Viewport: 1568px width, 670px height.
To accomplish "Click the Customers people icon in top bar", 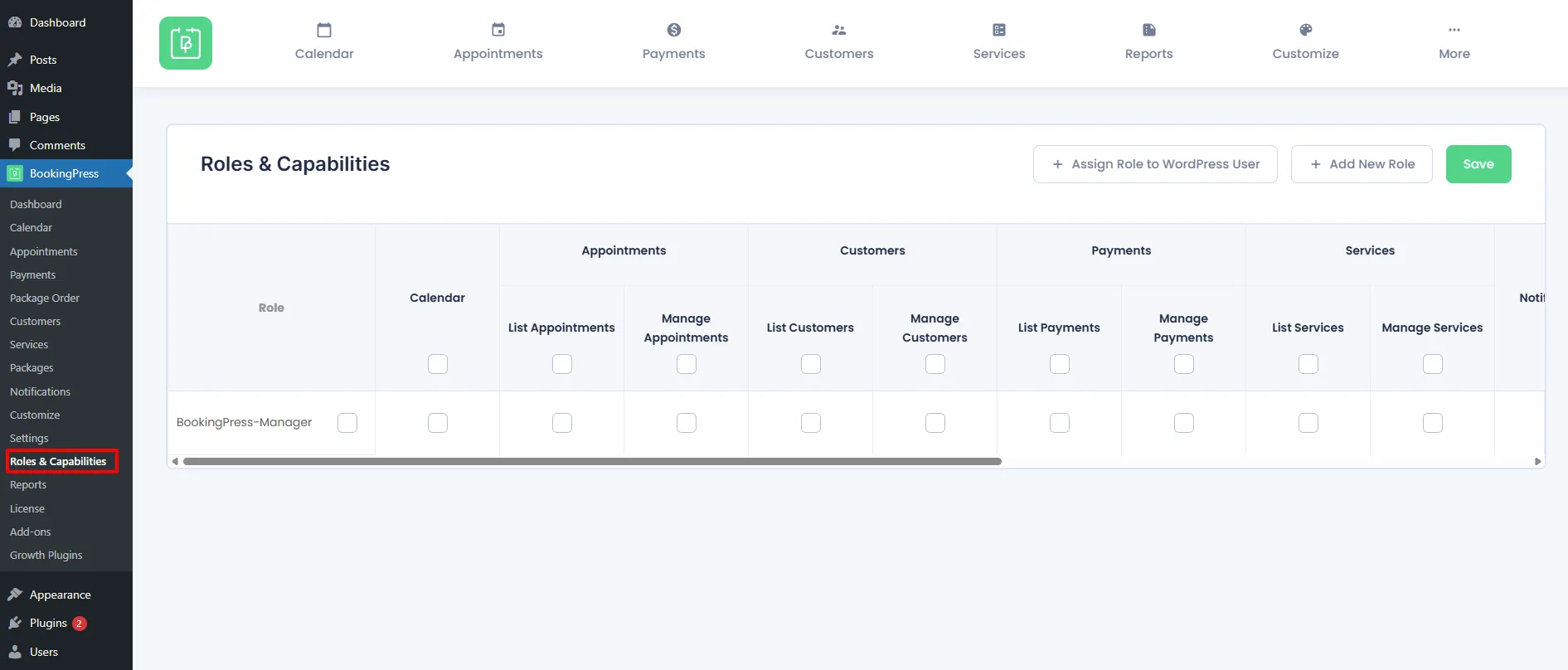I will tap(838, 31).
